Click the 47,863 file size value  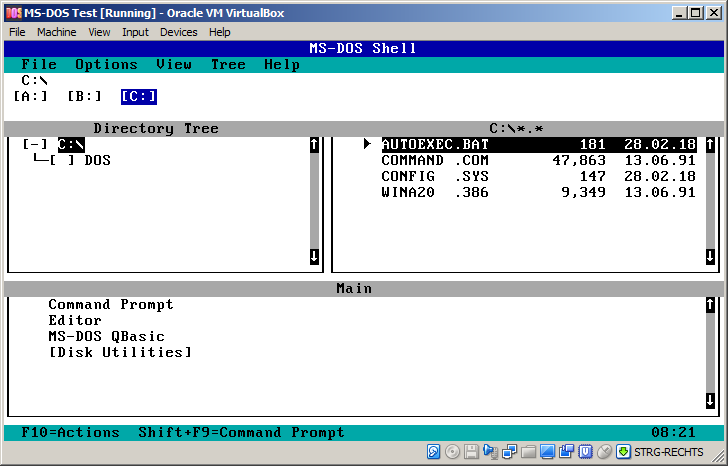click(579, 161)
